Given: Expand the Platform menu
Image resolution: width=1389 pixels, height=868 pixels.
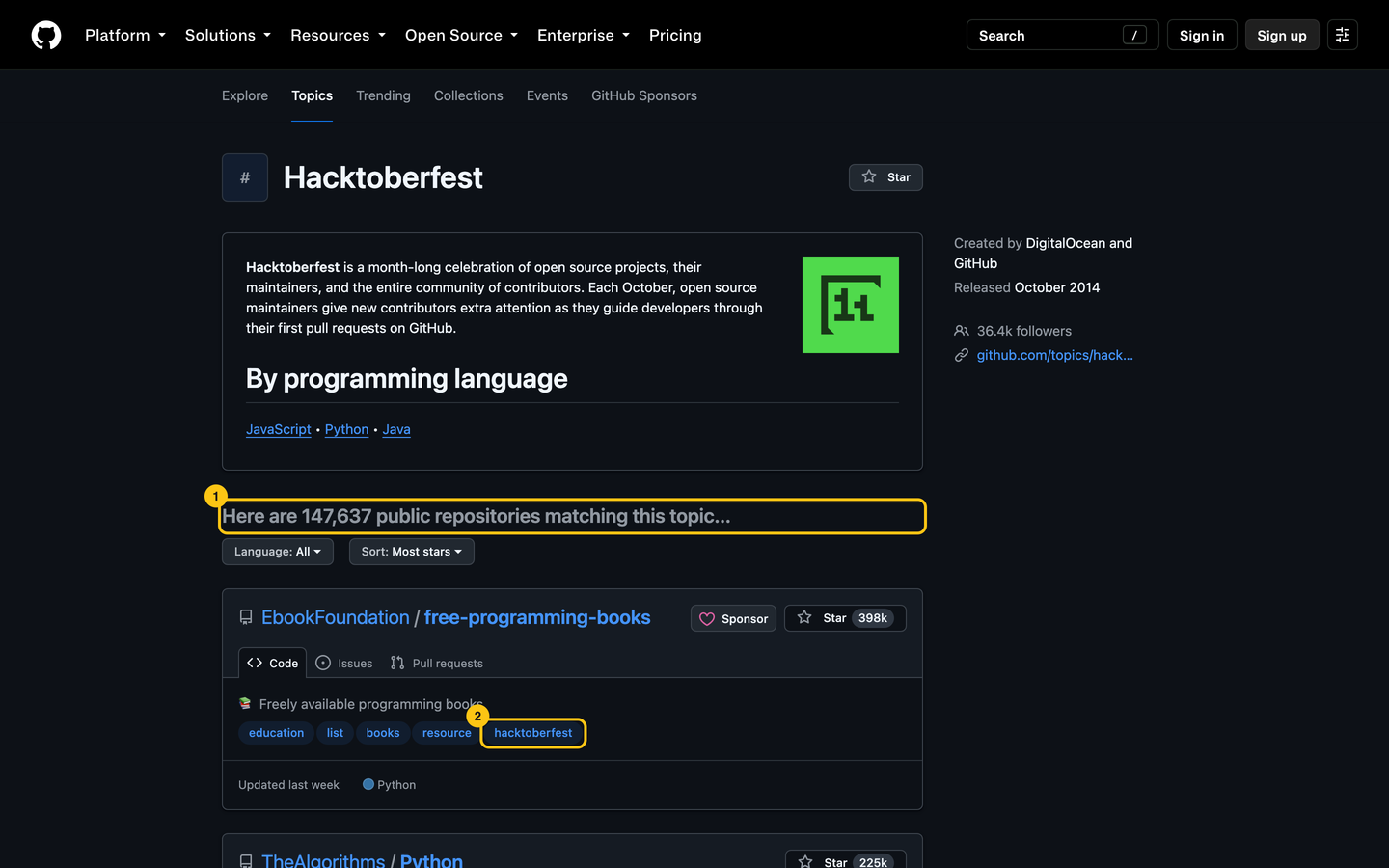Looking at the screenshot, I should click(125, 35).
